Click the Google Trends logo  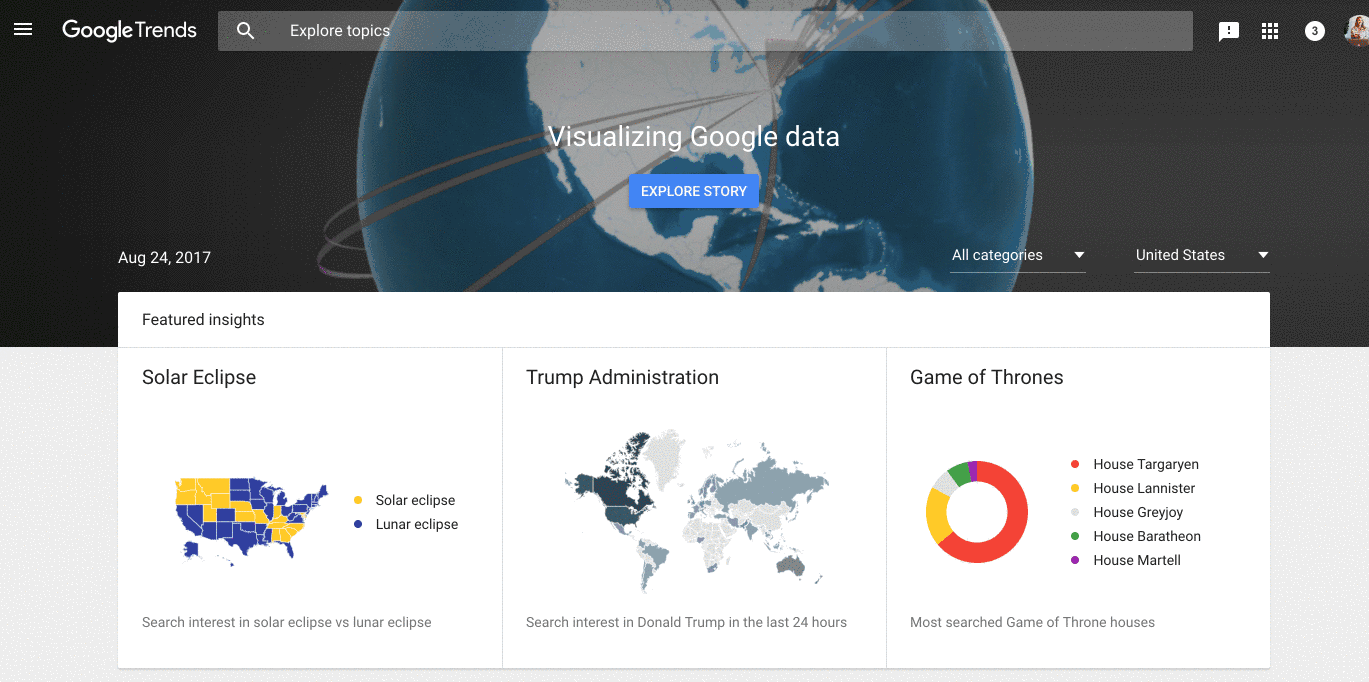pyautogui.click(x=129, y=30)
